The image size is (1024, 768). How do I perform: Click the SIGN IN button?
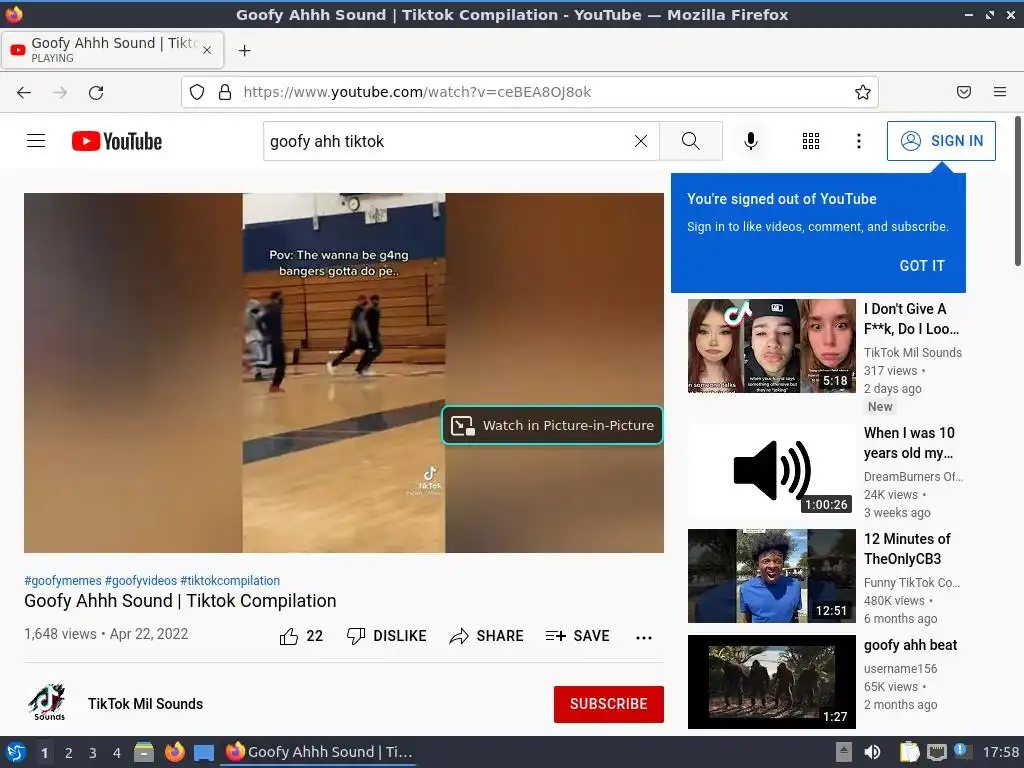(x=941, y=141)
